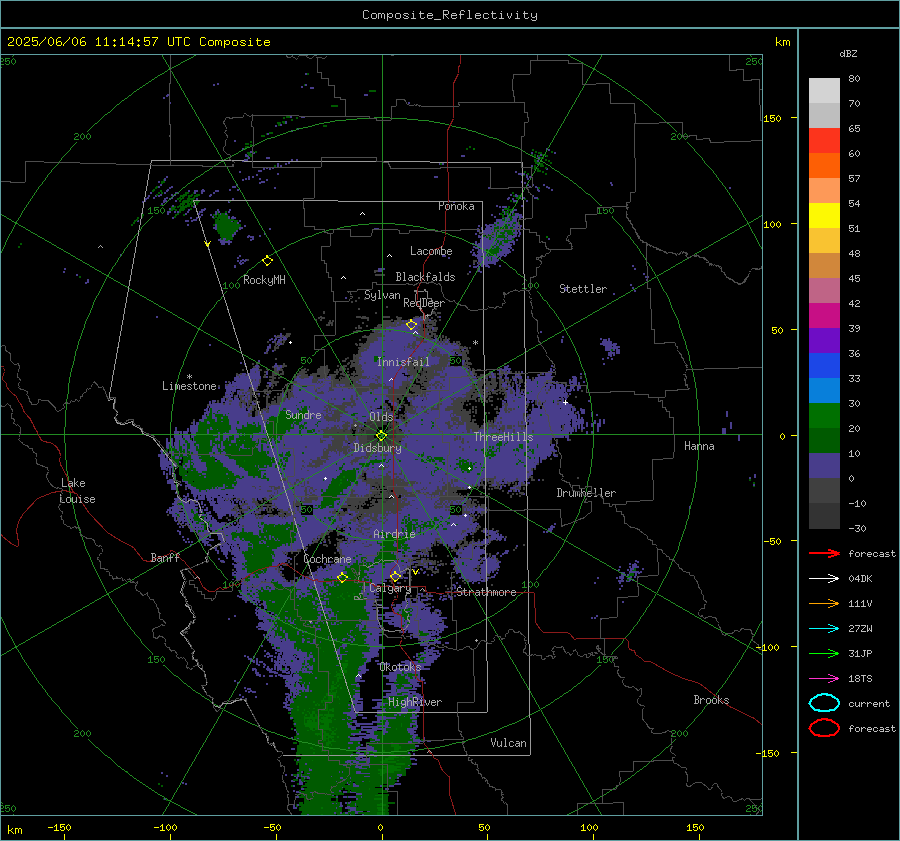
Task: Click the yellow V marker near Calgary
Action: (415, 572)
